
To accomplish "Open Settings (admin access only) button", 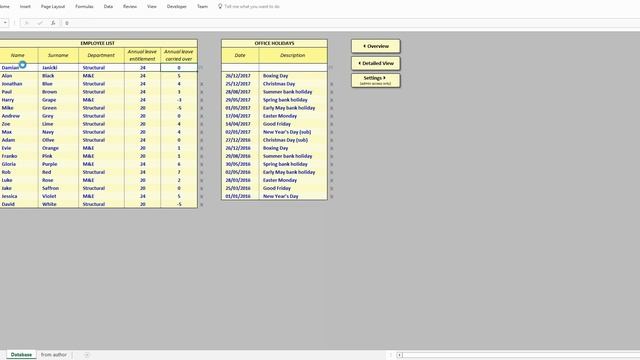I will [x=376, y=80].
